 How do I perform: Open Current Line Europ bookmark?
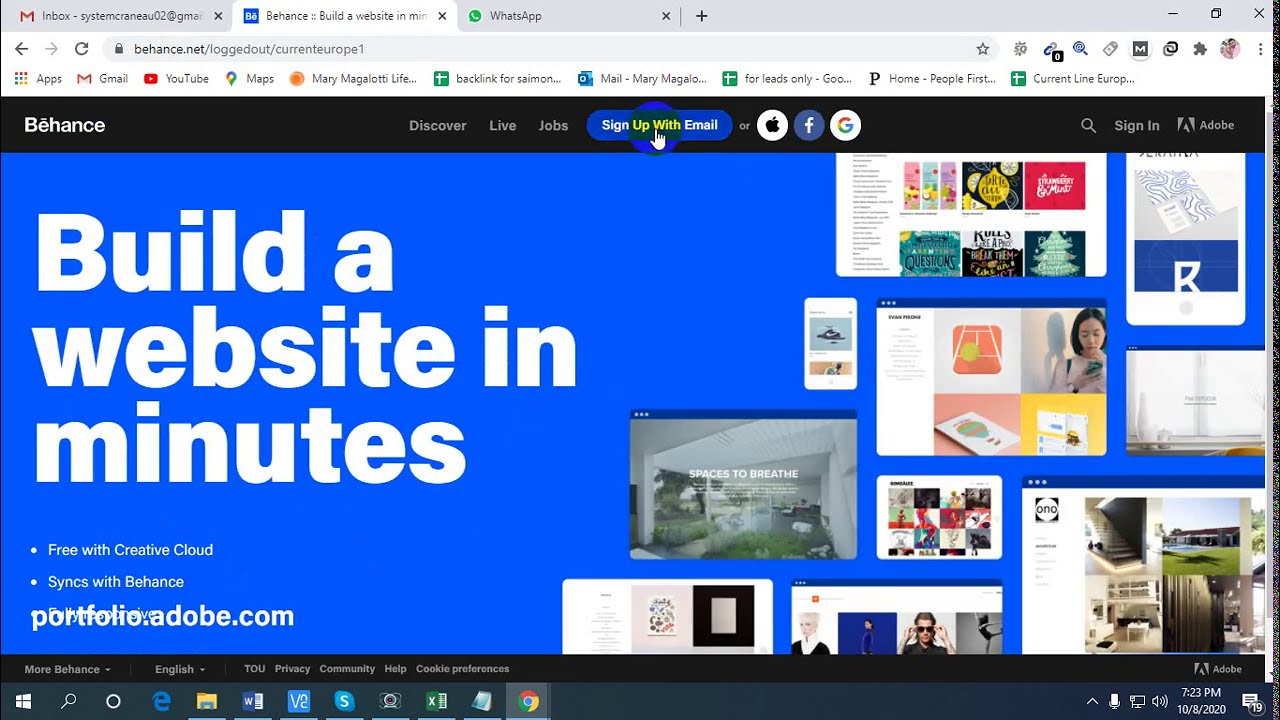pos(1073,78)
